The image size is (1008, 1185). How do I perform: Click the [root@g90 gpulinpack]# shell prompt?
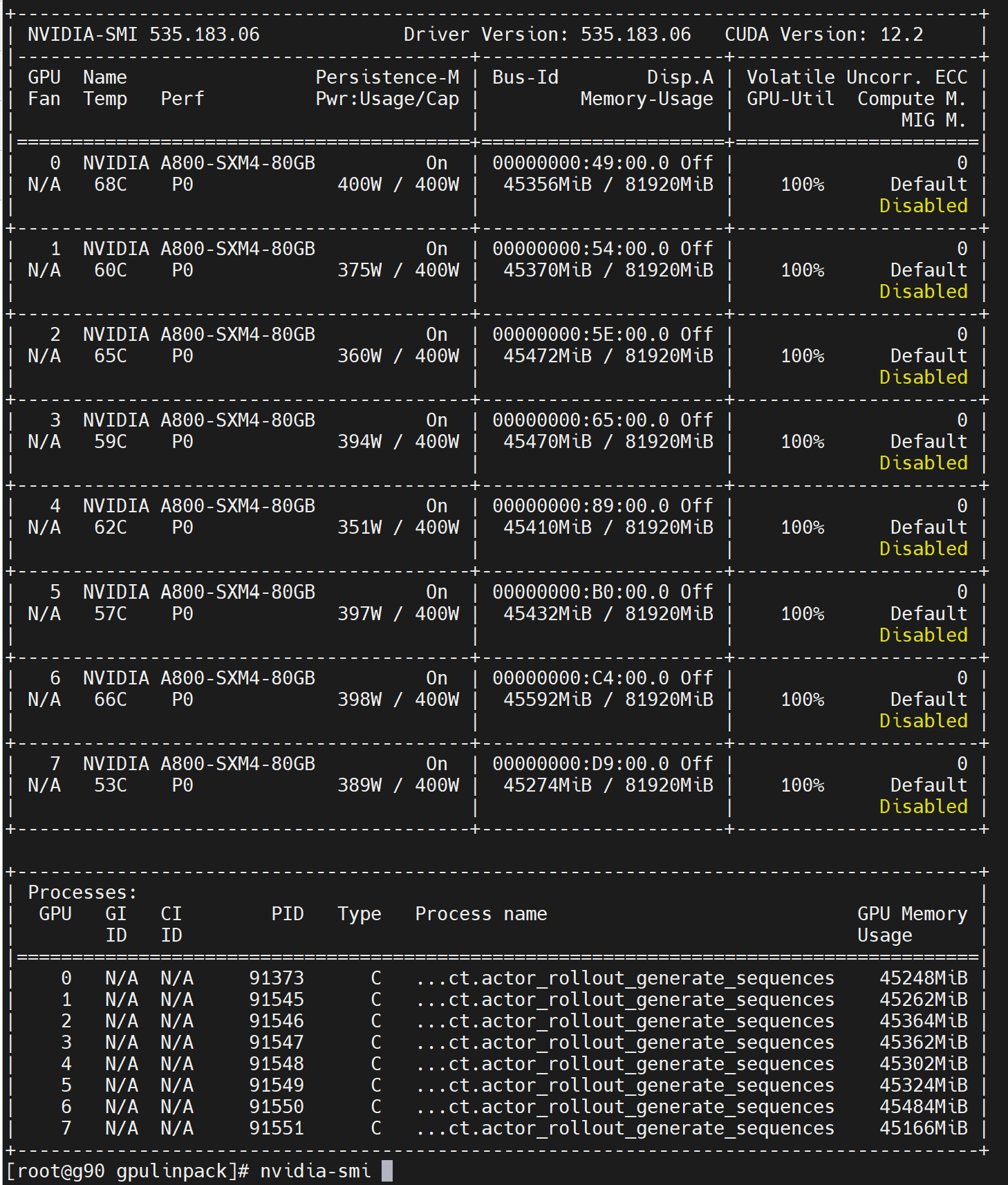(127, 1171)
